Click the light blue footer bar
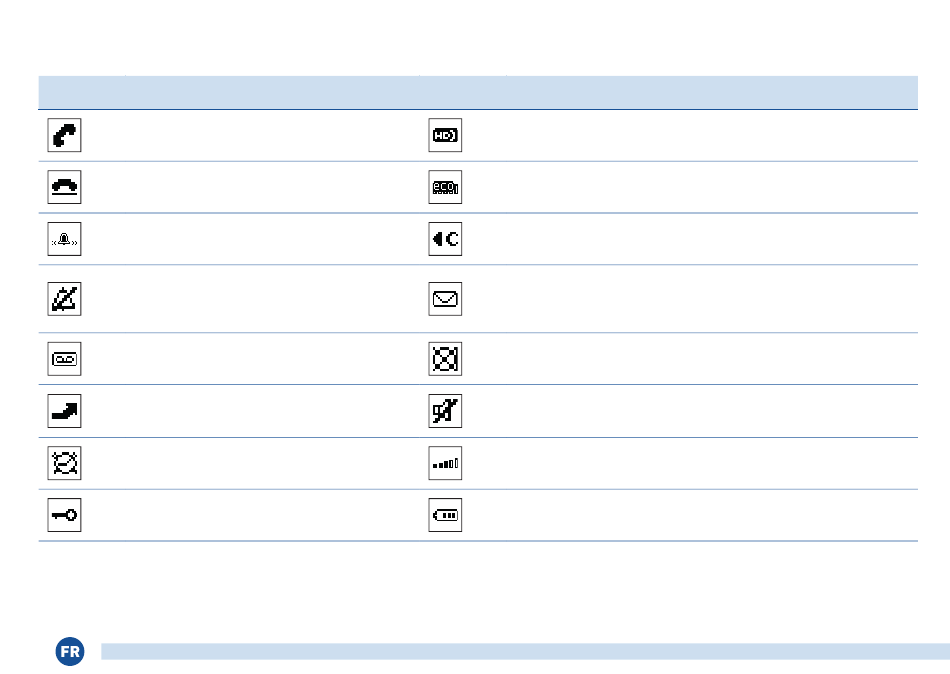950x674 pixels. tap(525, 652)
